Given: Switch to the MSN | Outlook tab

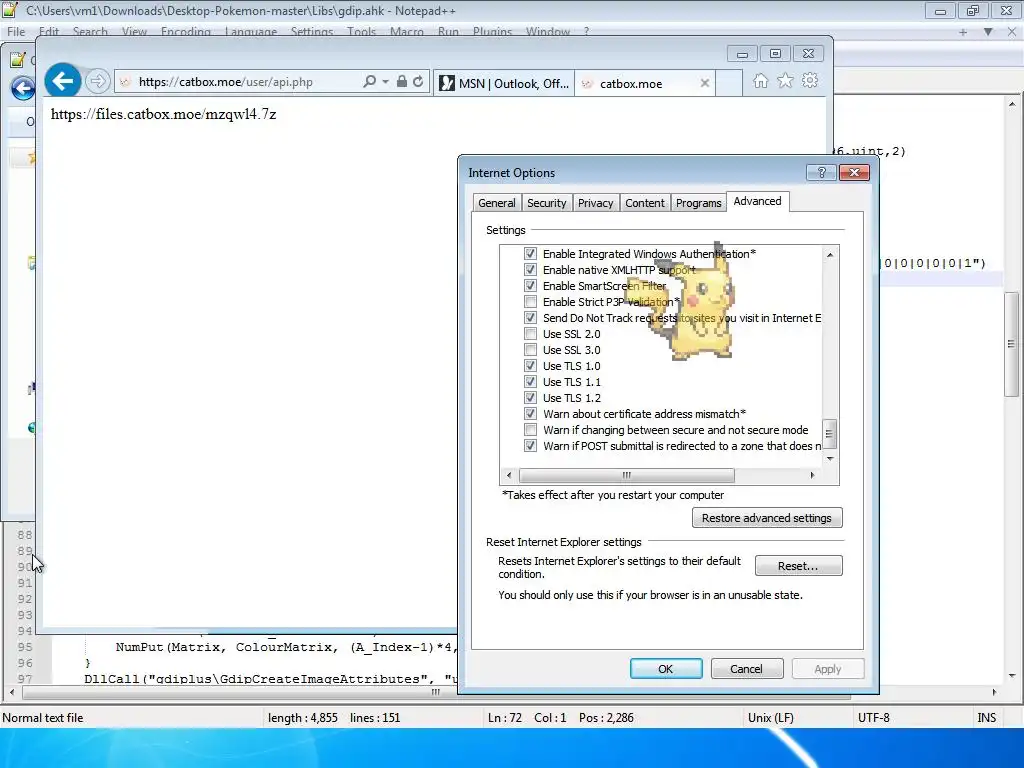Looking at the screenshot, I should pyautogui.click(x=504, y=83).
